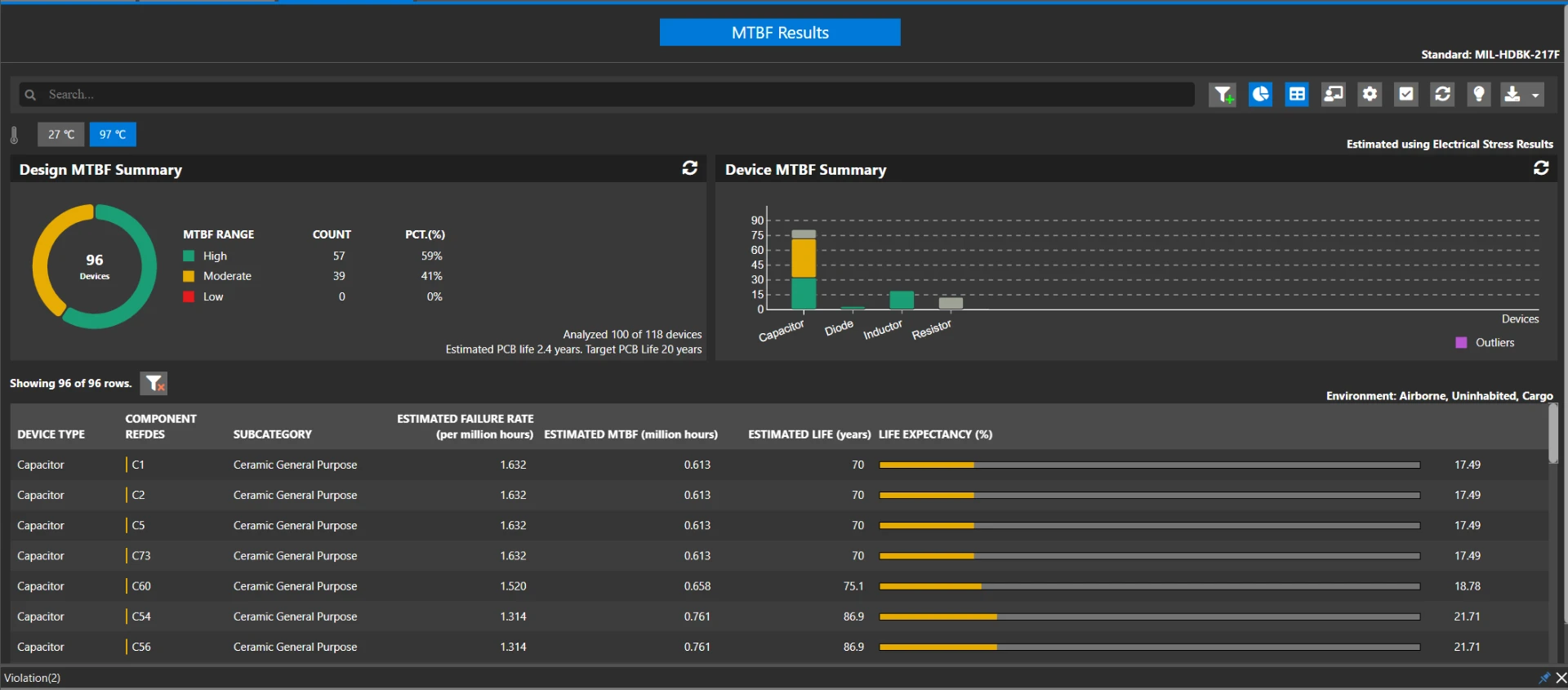Refresh the Design MTBF Summary panel

click(x=690, y=168)
